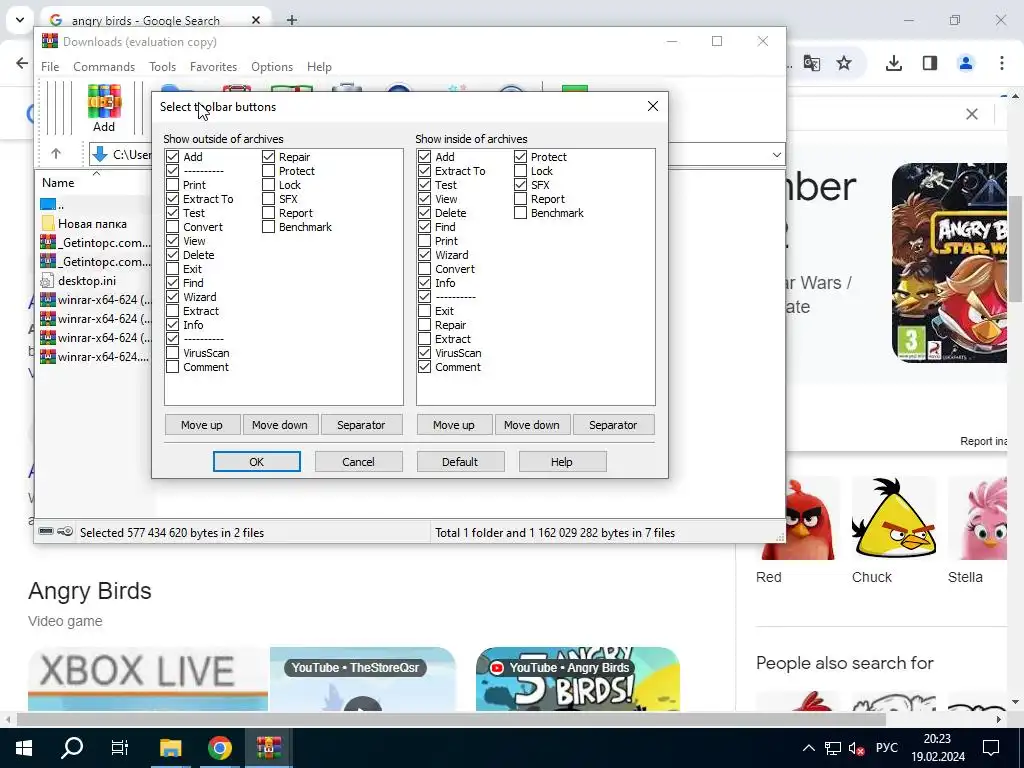Image resolution: width=1024 pixels, height=768 pixels.
Task: Open WinRAR Favorites menu
Action: [214, 67]
